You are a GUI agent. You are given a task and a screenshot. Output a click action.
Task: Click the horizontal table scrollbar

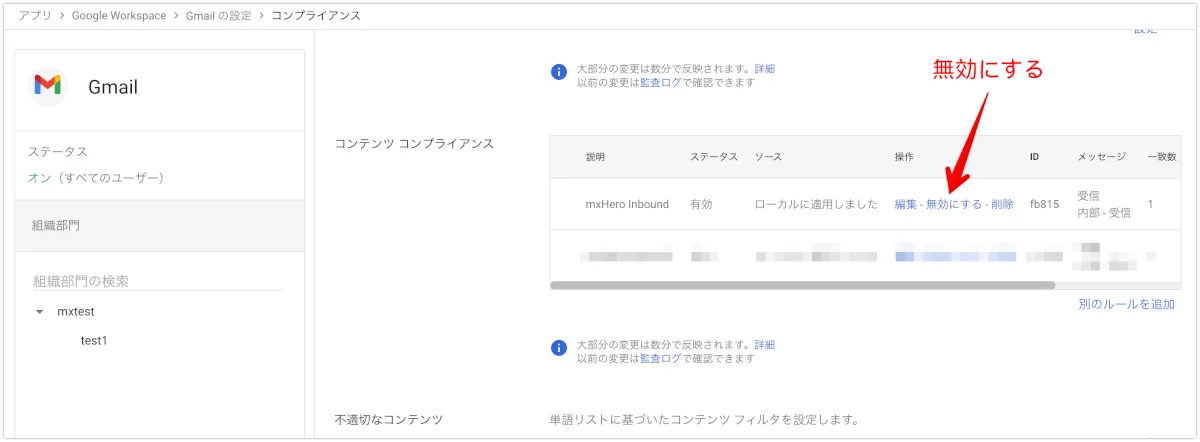803,285
